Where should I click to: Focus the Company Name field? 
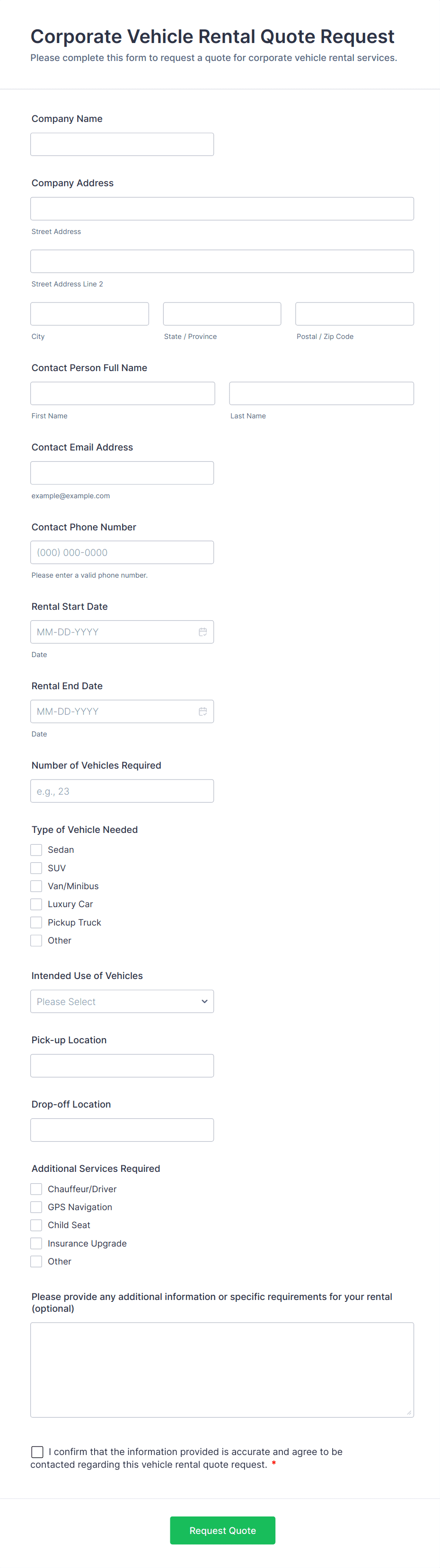pos(122,144)
